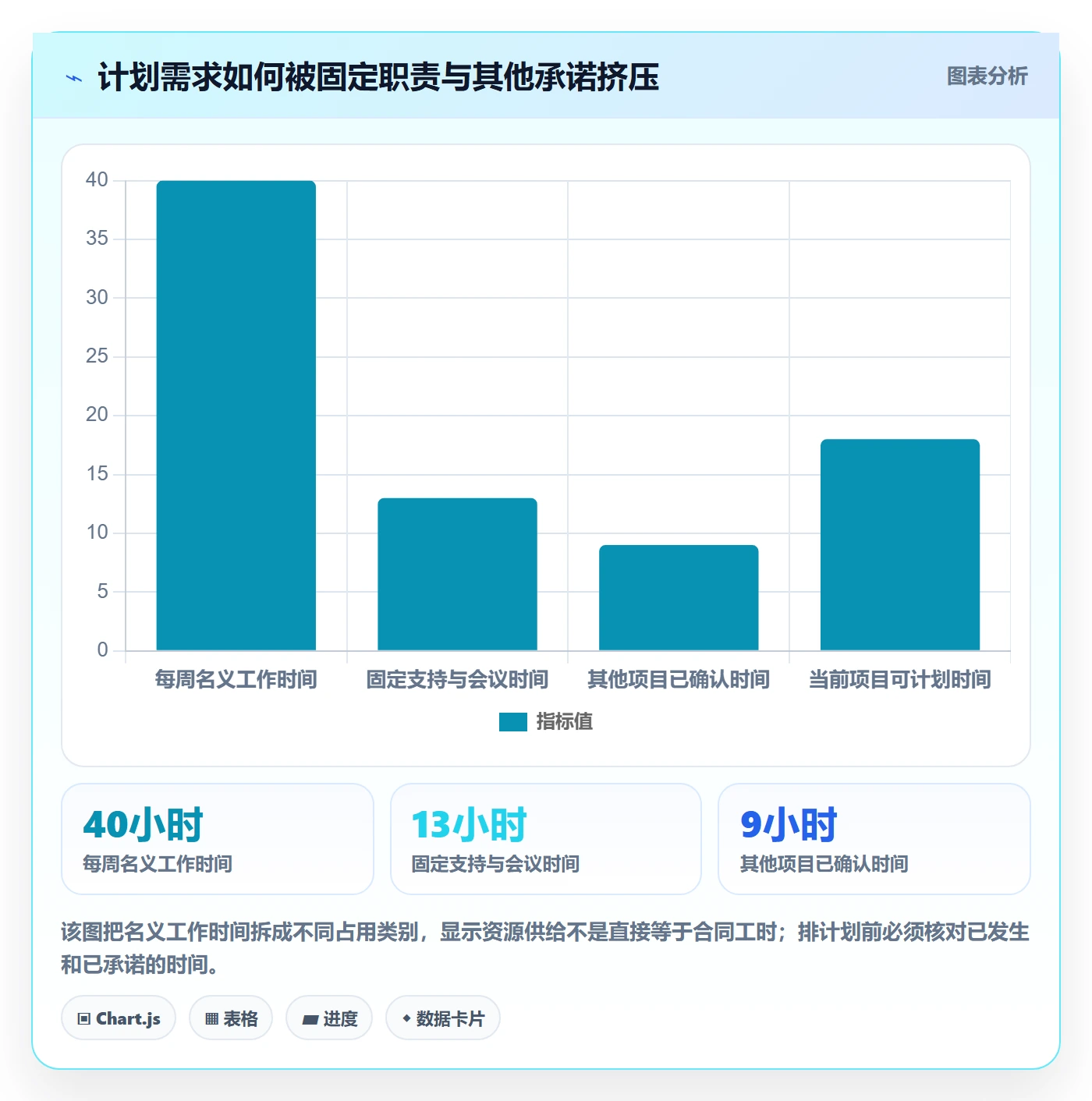Click the y-axis value 20
Viewport: 1092px width, 1101px height.
pos(97,415)
